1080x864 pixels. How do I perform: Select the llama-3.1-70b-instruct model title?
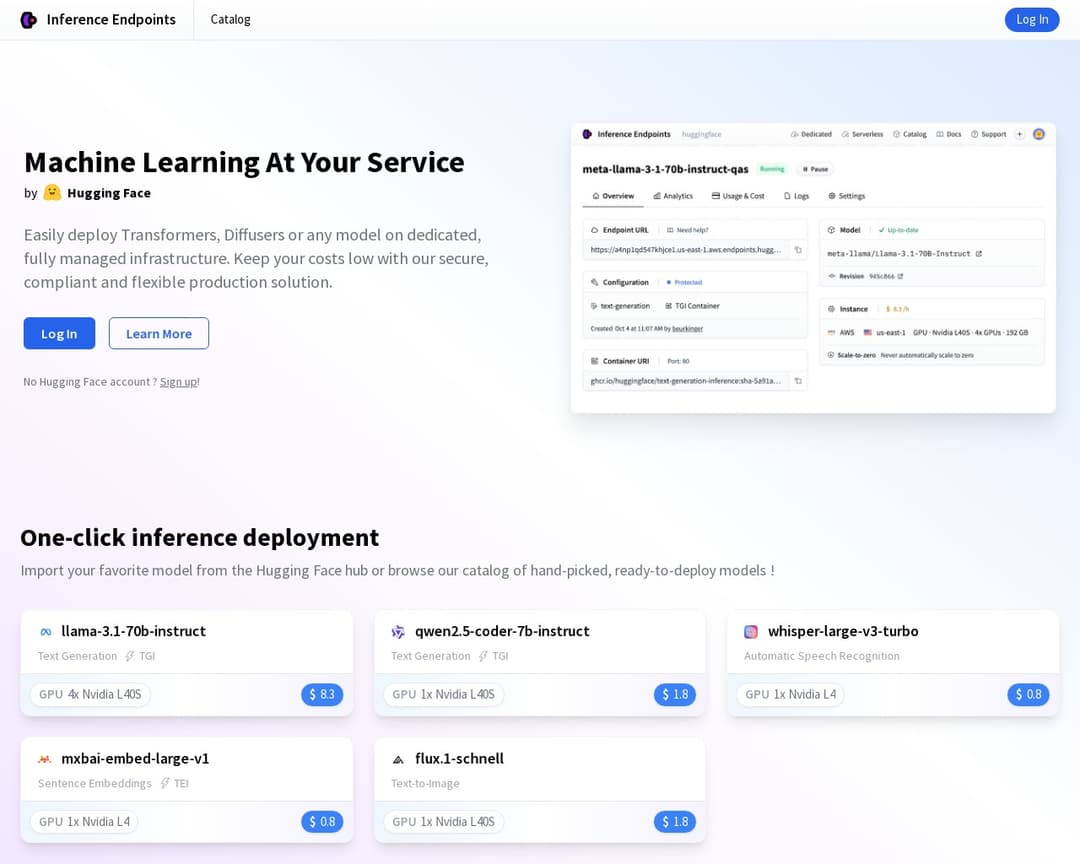tap(134, 631)
